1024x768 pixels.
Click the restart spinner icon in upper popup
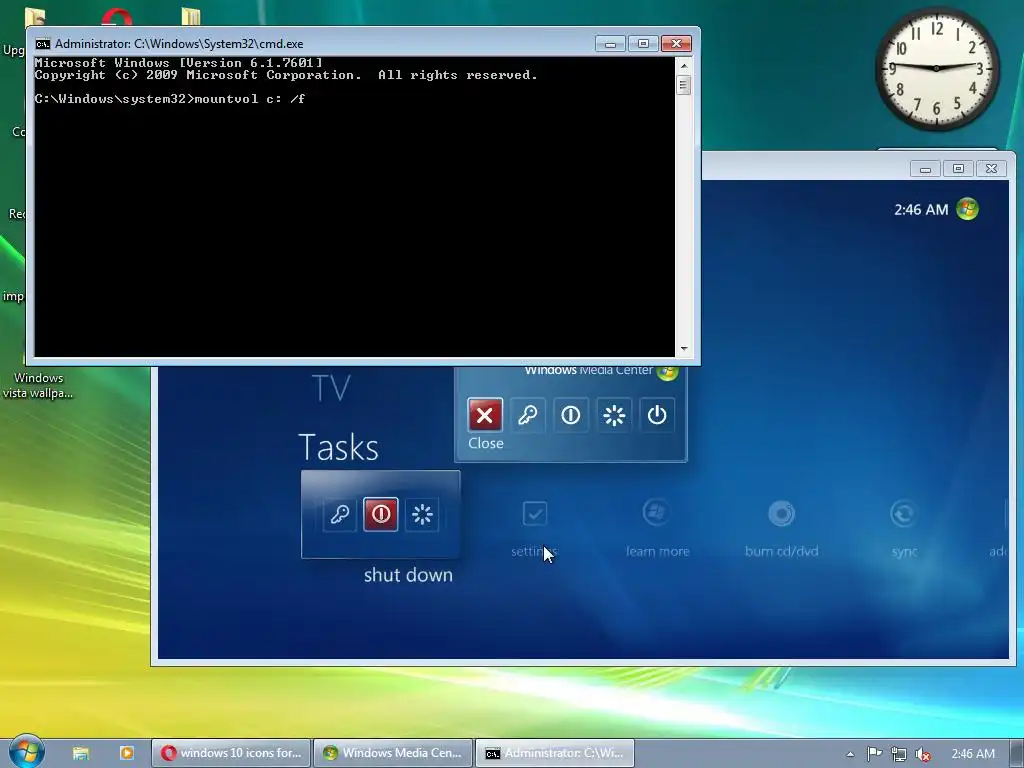coord(614,415)
